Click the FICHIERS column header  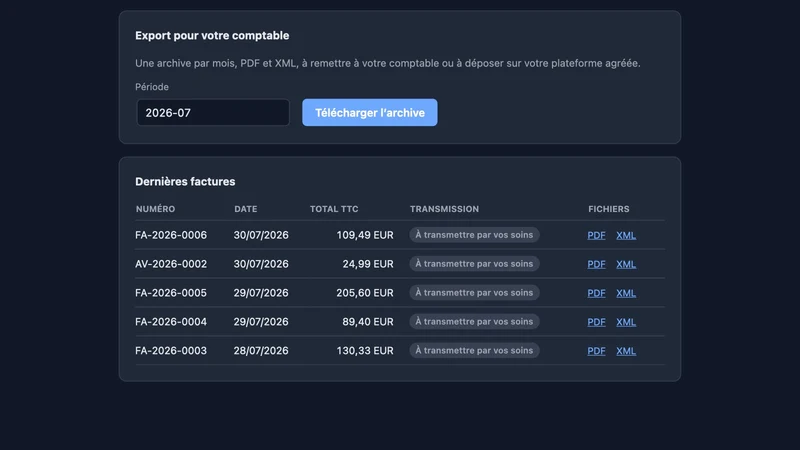609,209
